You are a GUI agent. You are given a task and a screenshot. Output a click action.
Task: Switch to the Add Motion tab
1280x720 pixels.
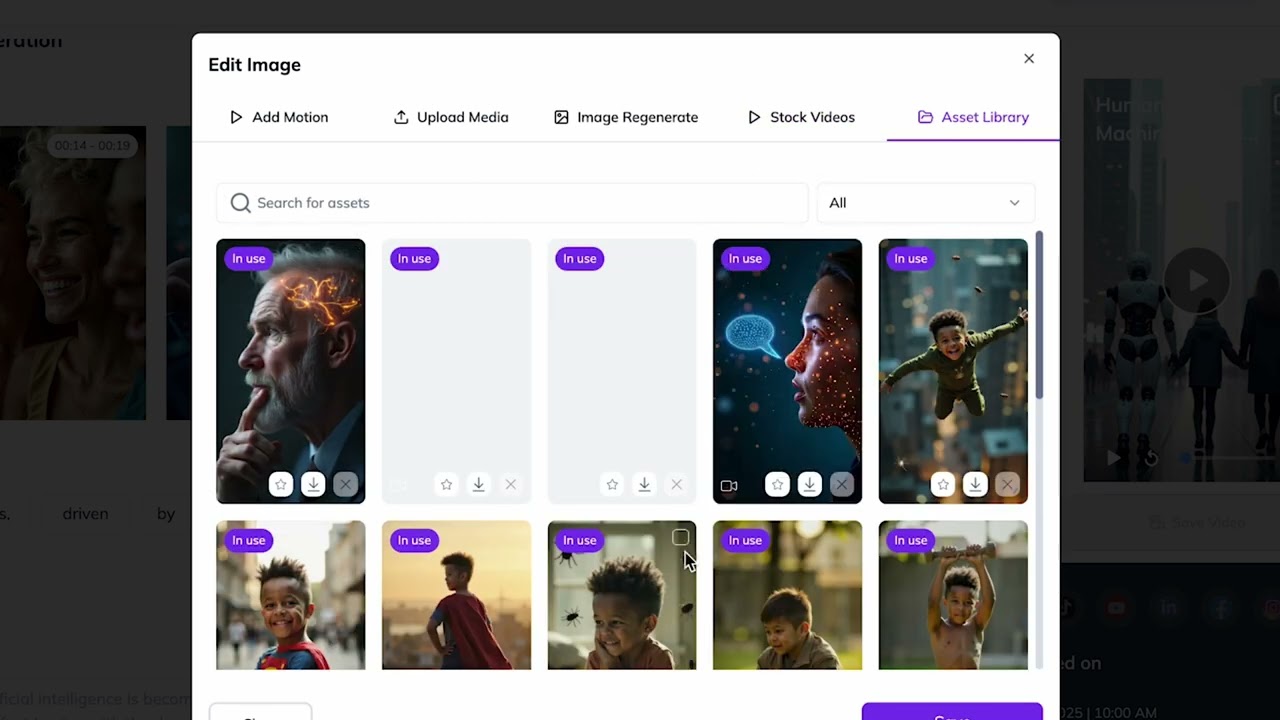[279, 117]
